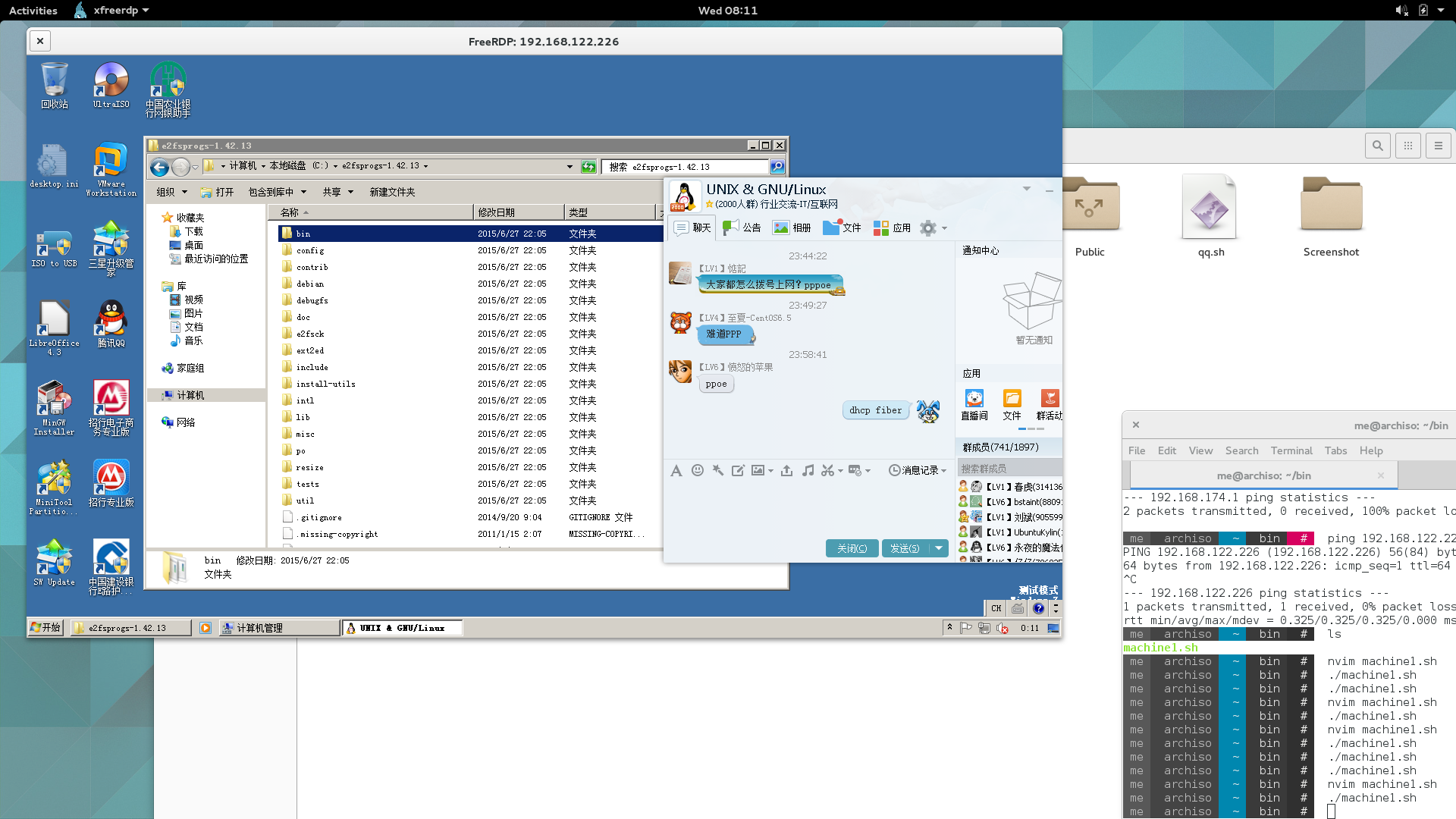Open the hamburger menu in GNOME Files
This screenshot has width=1456, height=819.
(1439, 146)
